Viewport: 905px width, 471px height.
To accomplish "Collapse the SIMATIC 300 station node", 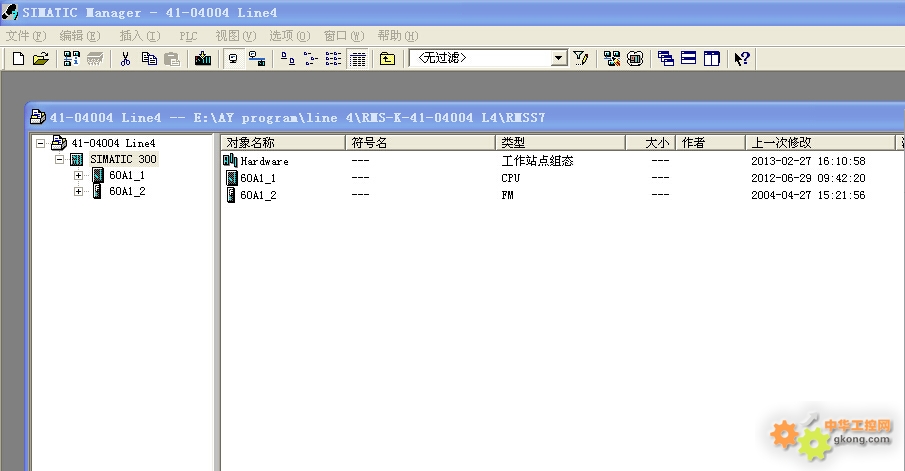I will [x=59, y=159].
